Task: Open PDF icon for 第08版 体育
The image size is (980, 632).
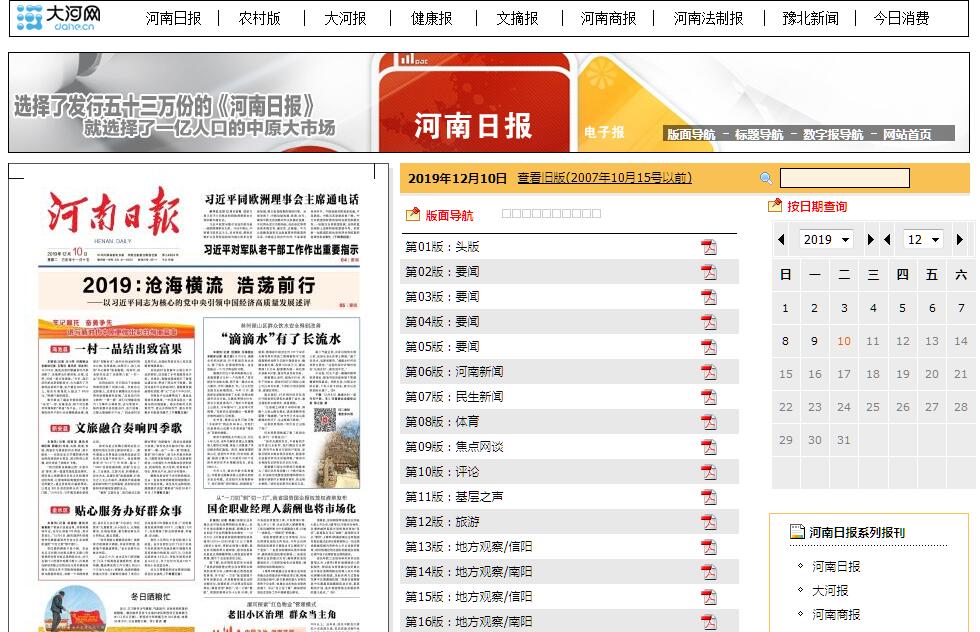Action: 709,422
